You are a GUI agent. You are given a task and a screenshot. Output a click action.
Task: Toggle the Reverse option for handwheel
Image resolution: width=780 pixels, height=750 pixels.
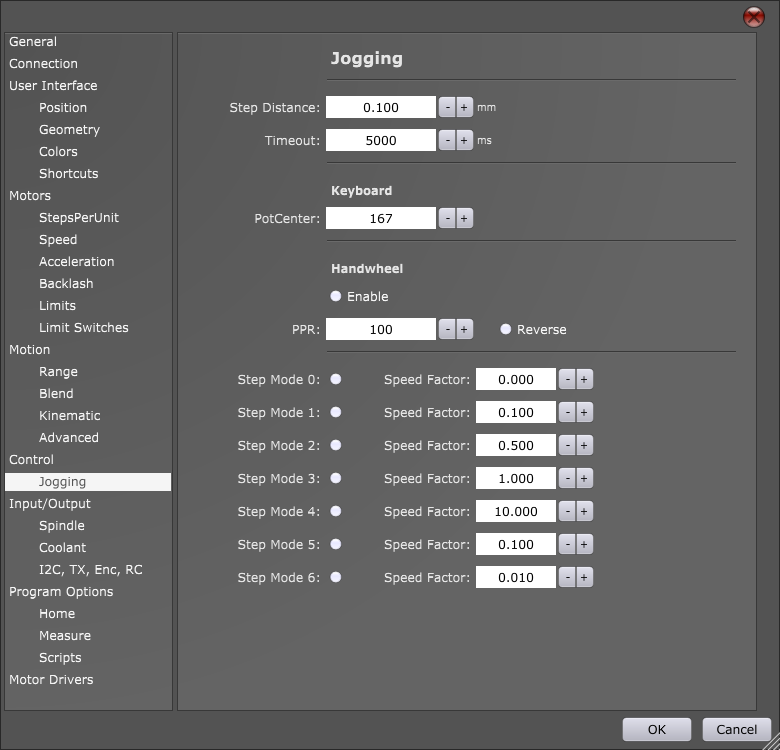tap(506, 330)
